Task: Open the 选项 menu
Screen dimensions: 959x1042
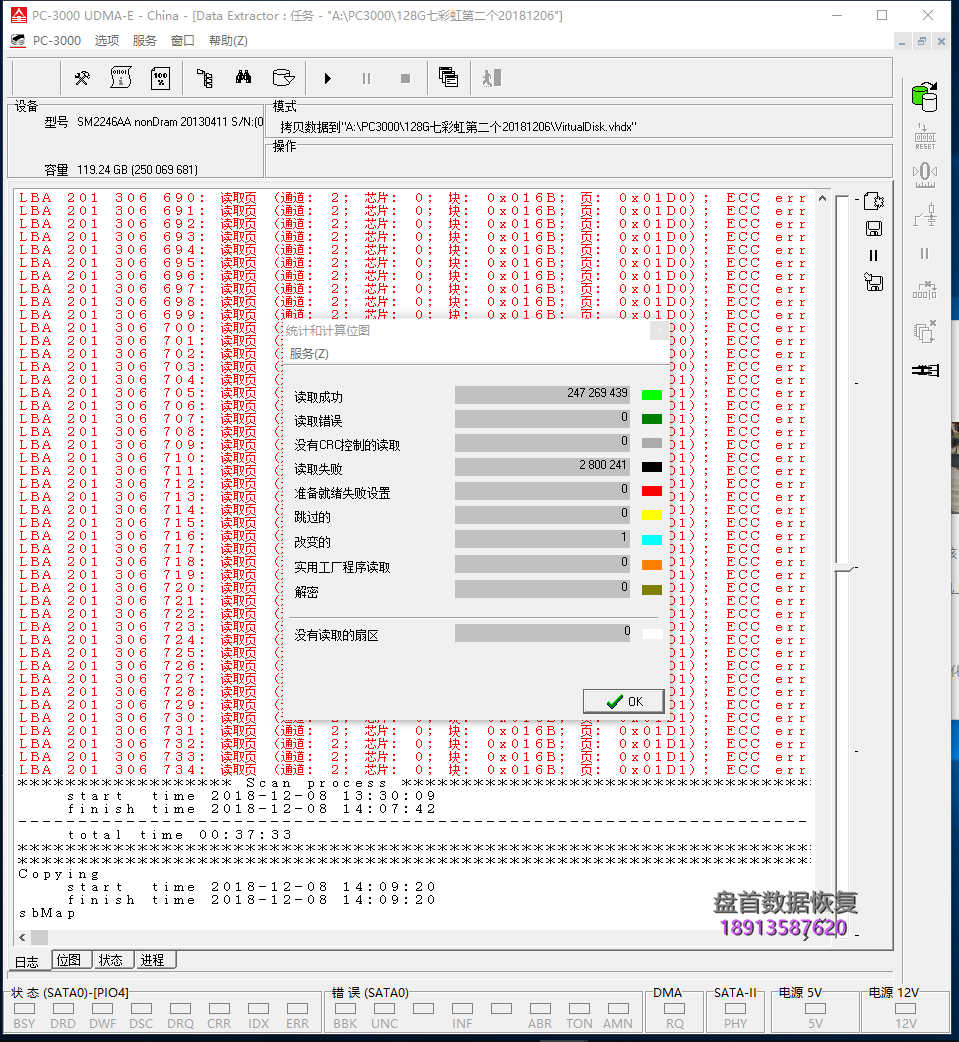Action: [x=106, y=40]
